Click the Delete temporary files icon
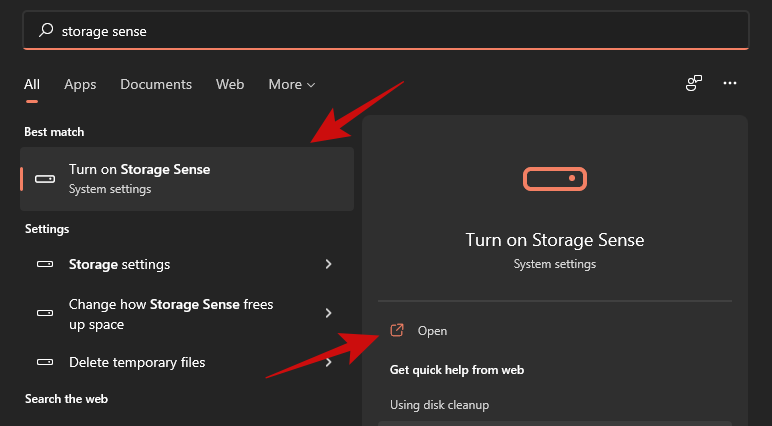The image size is (772, 426). [45, 362]
